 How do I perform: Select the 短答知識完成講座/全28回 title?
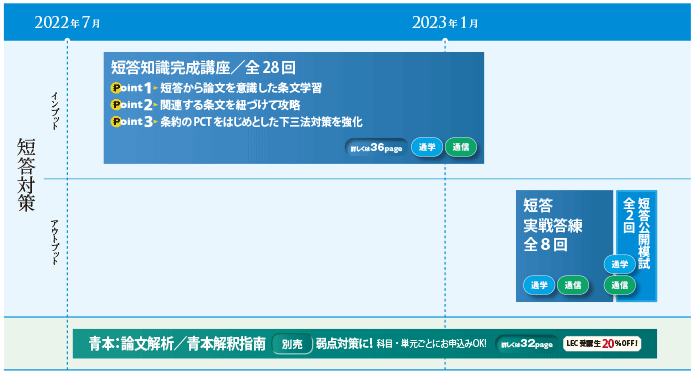pyautogui.click(x=203, y=67)
